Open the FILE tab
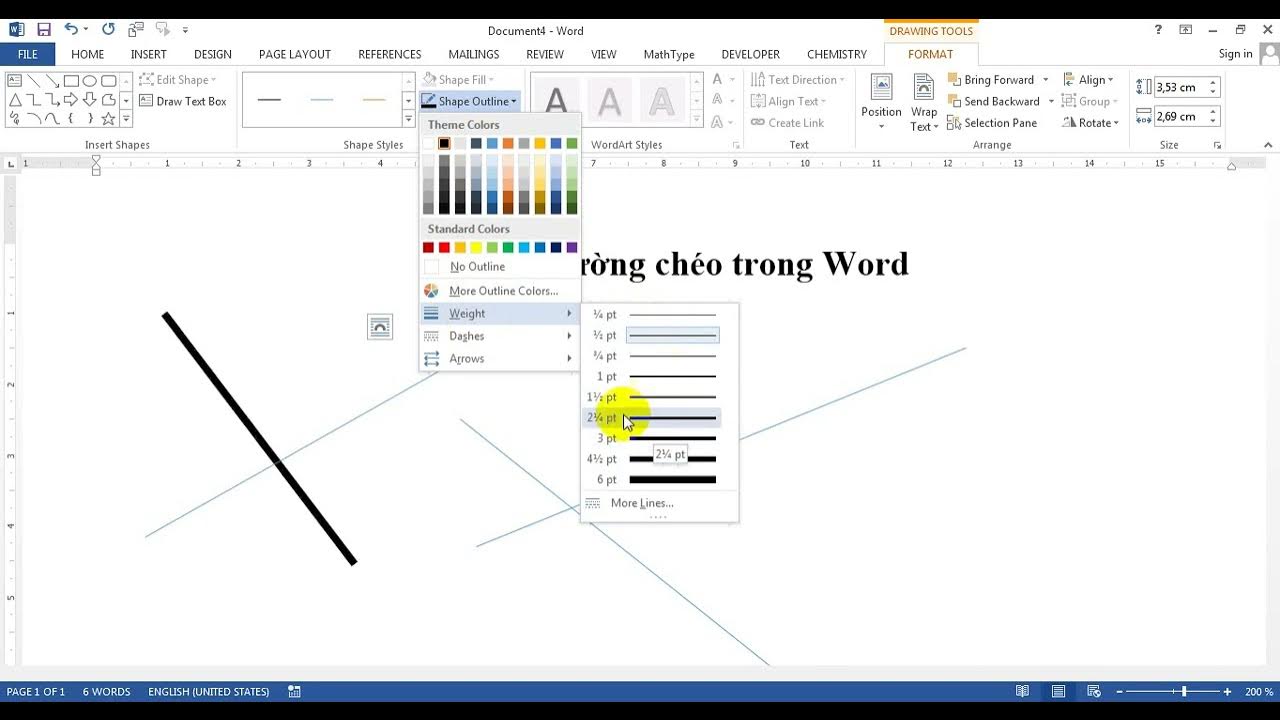 [x=28, y=54]
